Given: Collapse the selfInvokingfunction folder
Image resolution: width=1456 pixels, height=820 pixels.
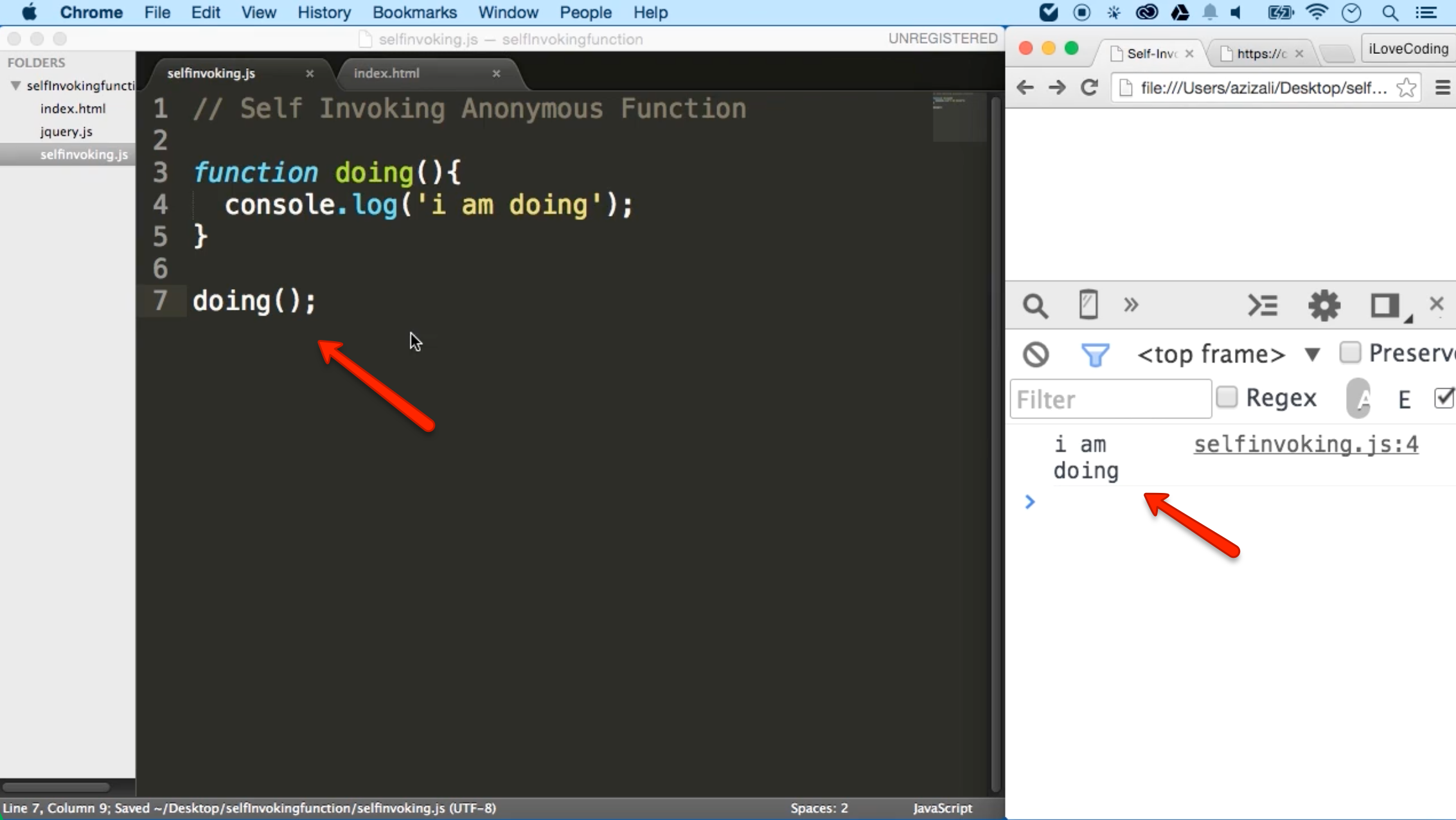Looking at the screenshot, I should (x=15, y=85).
